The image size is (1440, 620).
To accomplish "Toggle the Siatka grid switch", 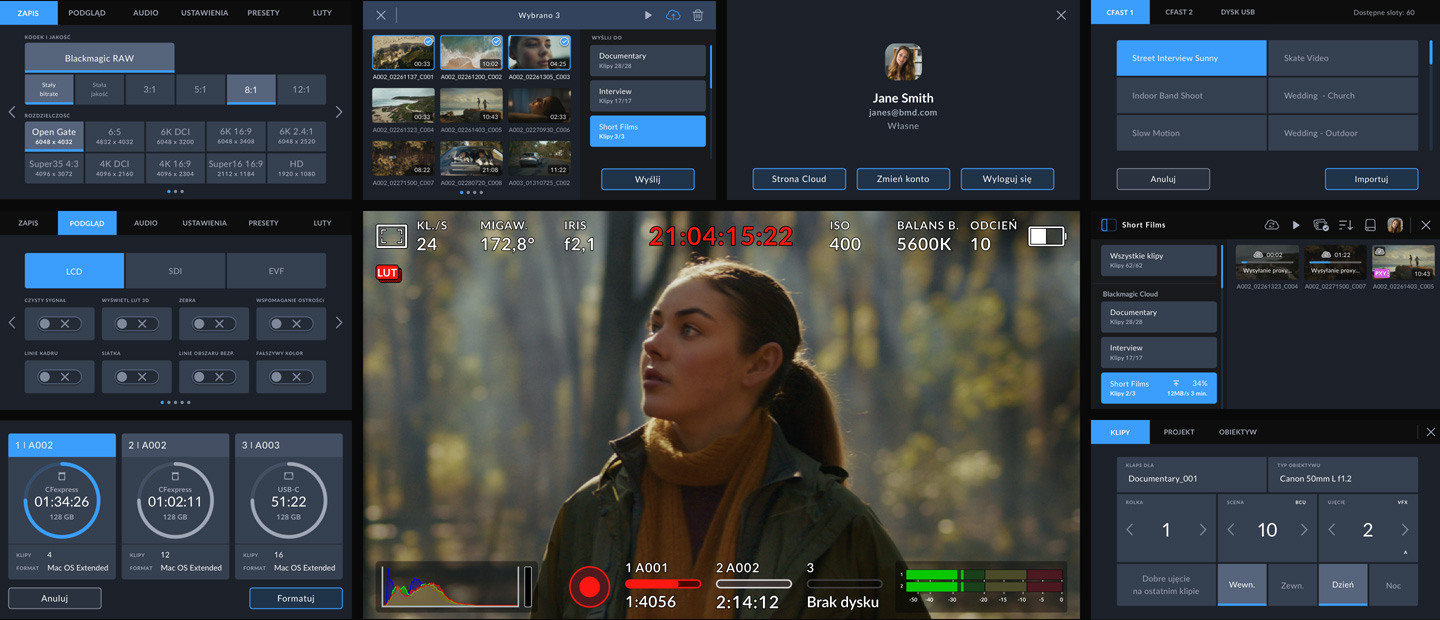I will pyautogui.click(x=136, y=377).
